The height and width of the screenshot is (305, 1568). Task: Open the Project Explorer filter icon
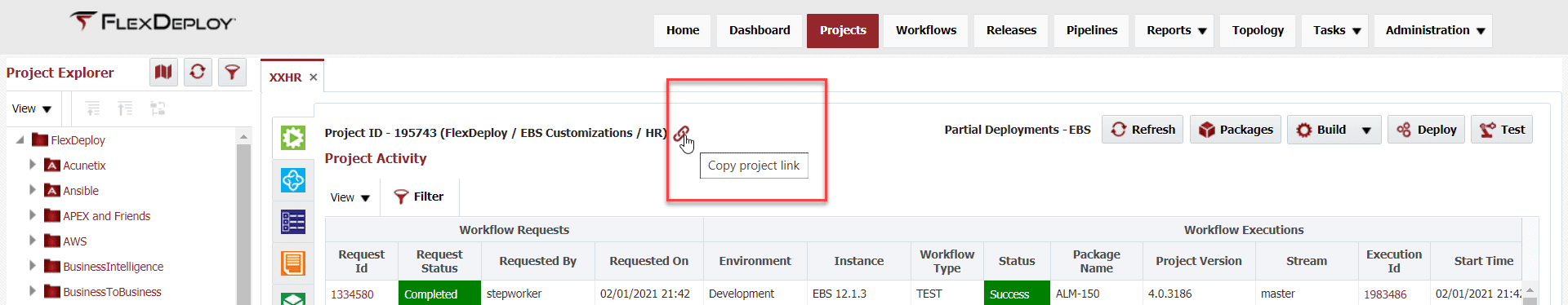[x=232, y=72]
